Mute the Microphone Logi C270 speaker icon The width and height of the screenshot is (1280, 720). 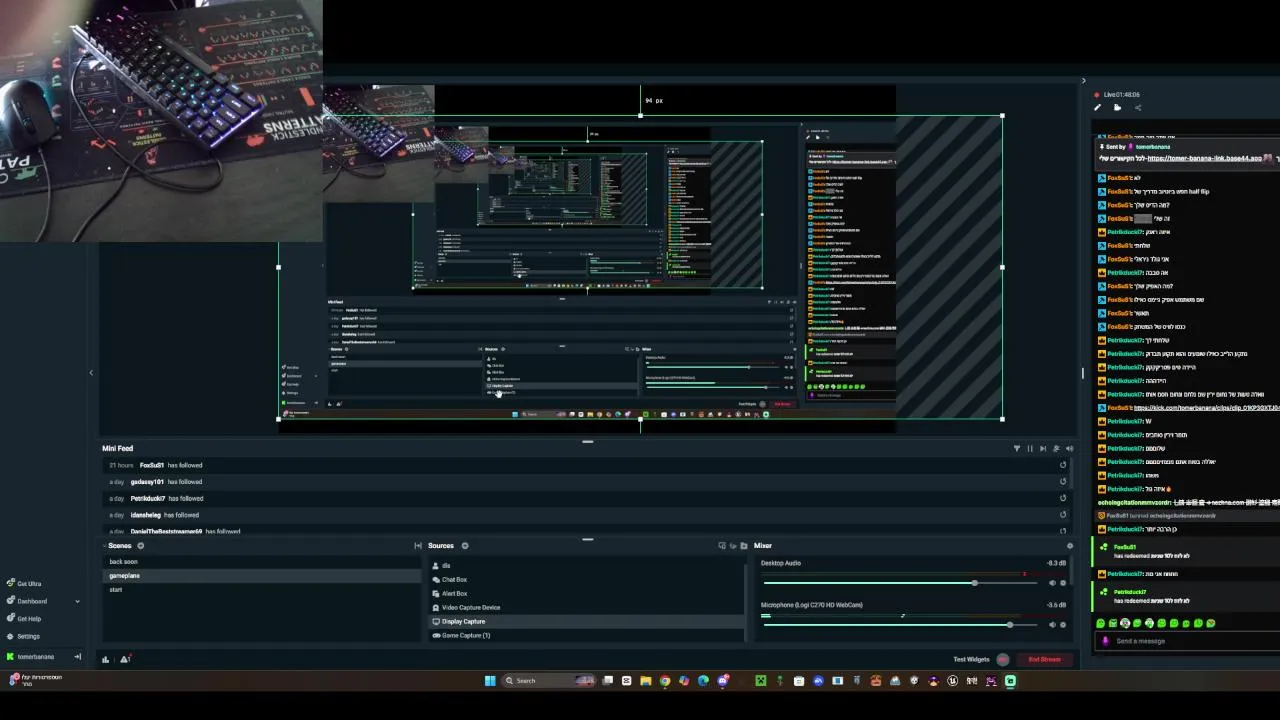pos(1052,625)
